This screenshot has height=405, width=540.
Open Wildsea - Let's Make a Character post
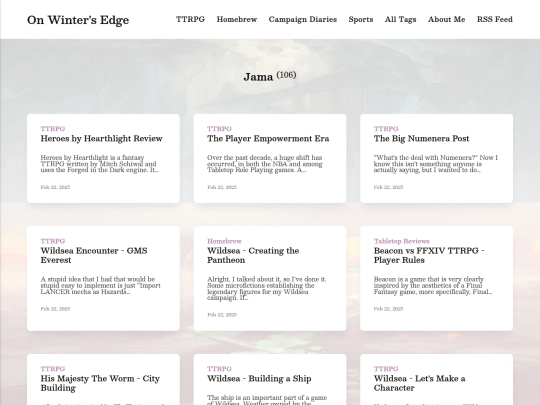click(x=419, y=383)
